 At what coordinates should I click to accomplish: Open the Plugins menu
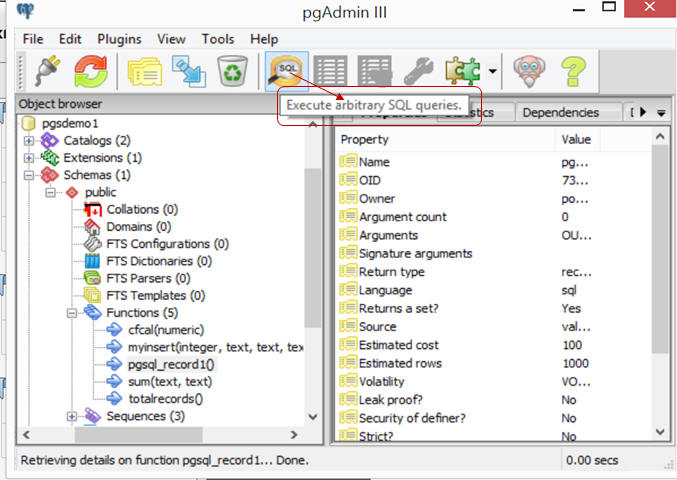pyautogui.click(x=119, y=39)
